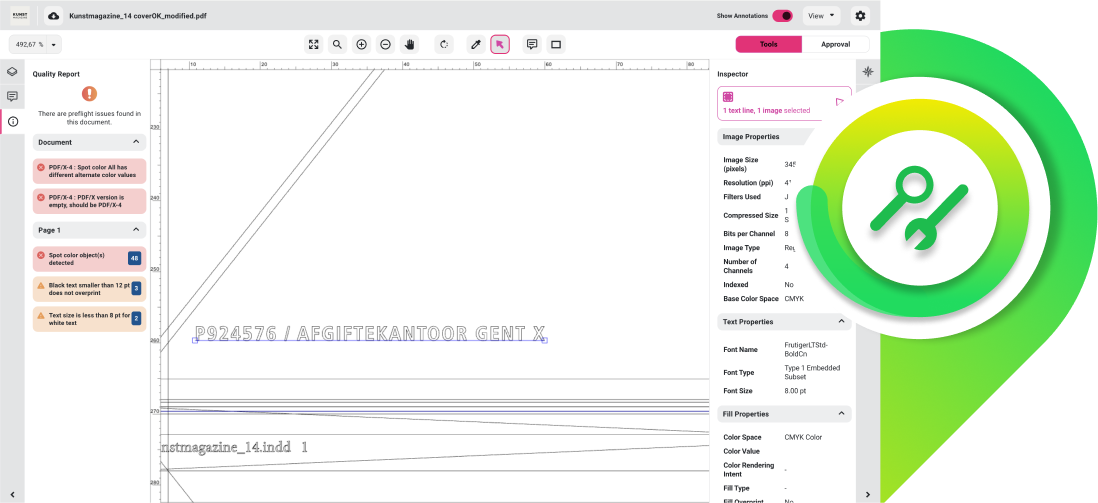The width and height of the screenshot is (1098, 503).
Task: Click the fit-to-screen icon
Action: [x=314, y=45]
